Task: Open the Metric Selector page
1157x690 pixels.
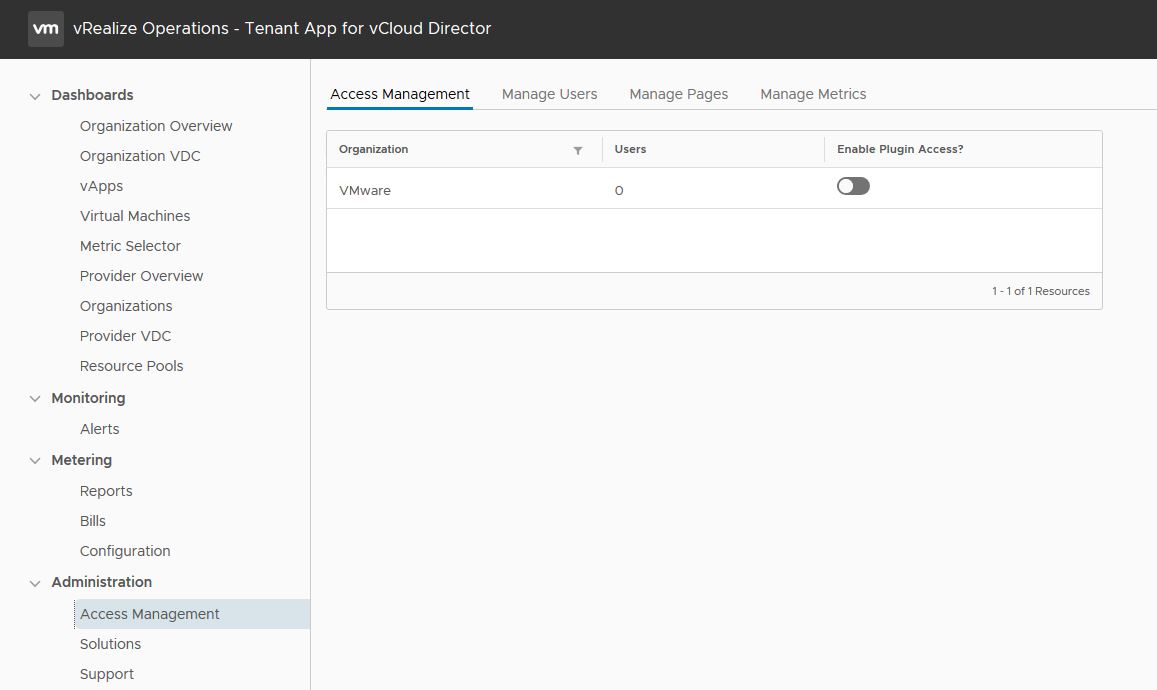Action: click(x=130, y=246)
